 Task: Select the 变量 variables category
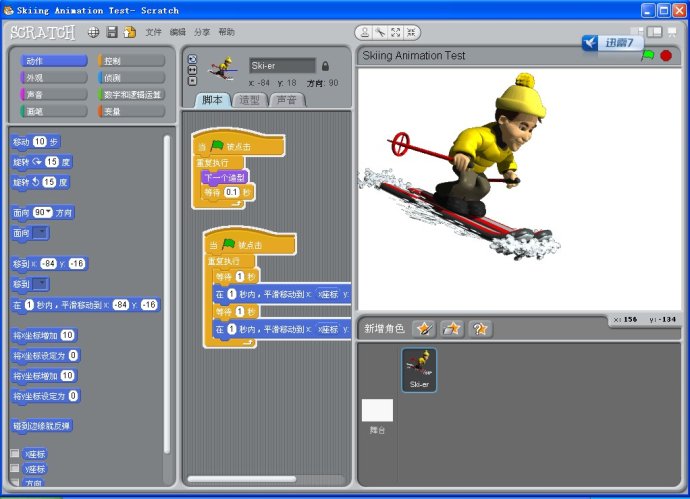(x=132, y=111)
